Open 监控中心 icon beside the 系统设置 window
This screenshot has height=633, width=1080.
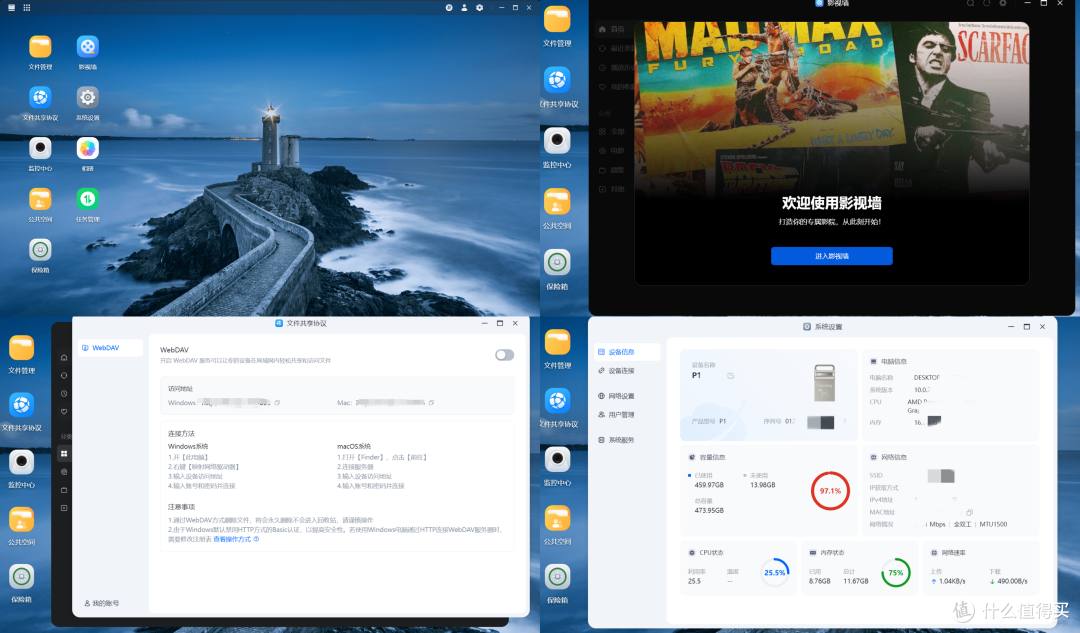[x=557, y=459]
